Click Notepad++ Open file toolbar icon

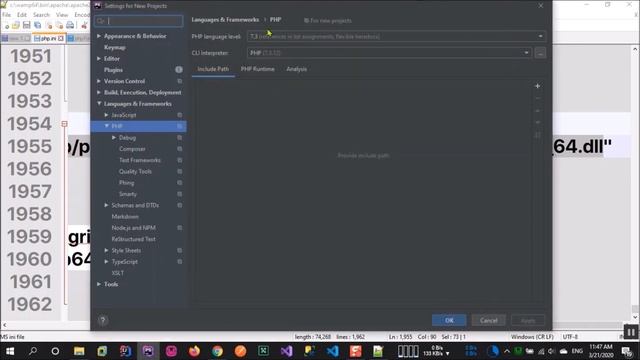point(16,25)
